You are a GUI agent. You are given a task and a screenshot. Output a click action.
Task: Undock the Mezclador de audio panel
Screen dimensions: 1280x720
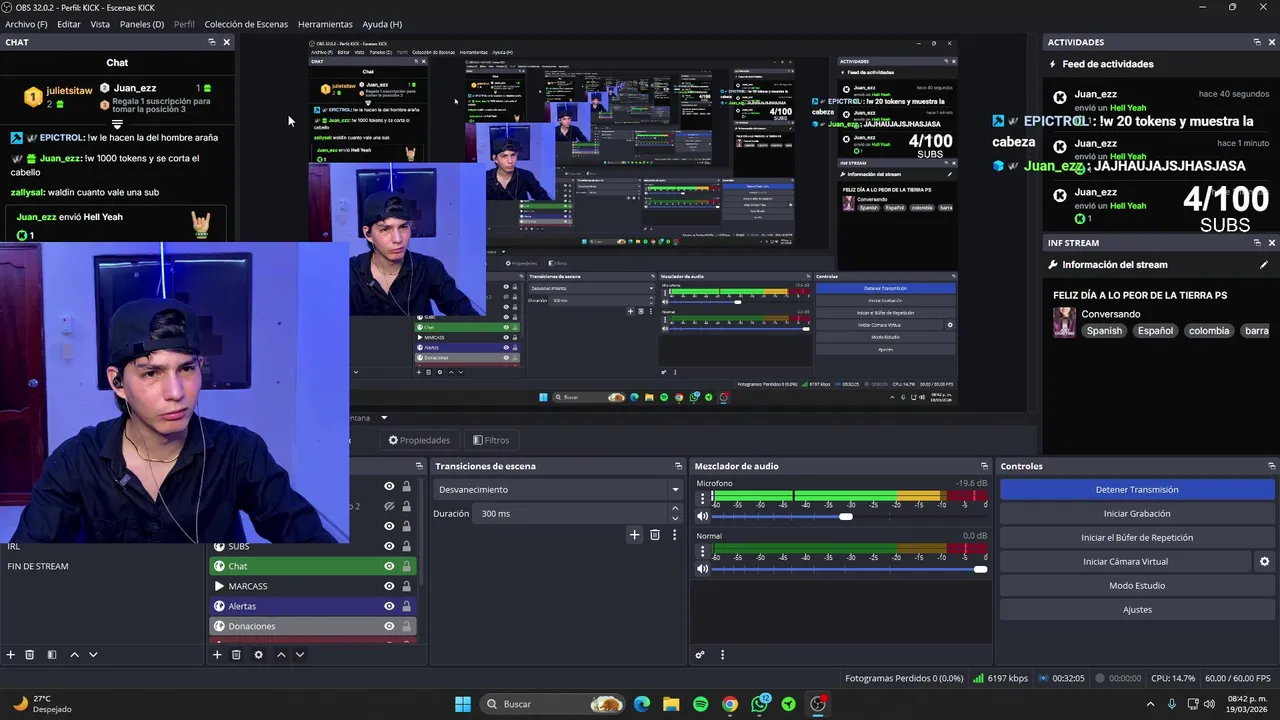tap(984, 466)
